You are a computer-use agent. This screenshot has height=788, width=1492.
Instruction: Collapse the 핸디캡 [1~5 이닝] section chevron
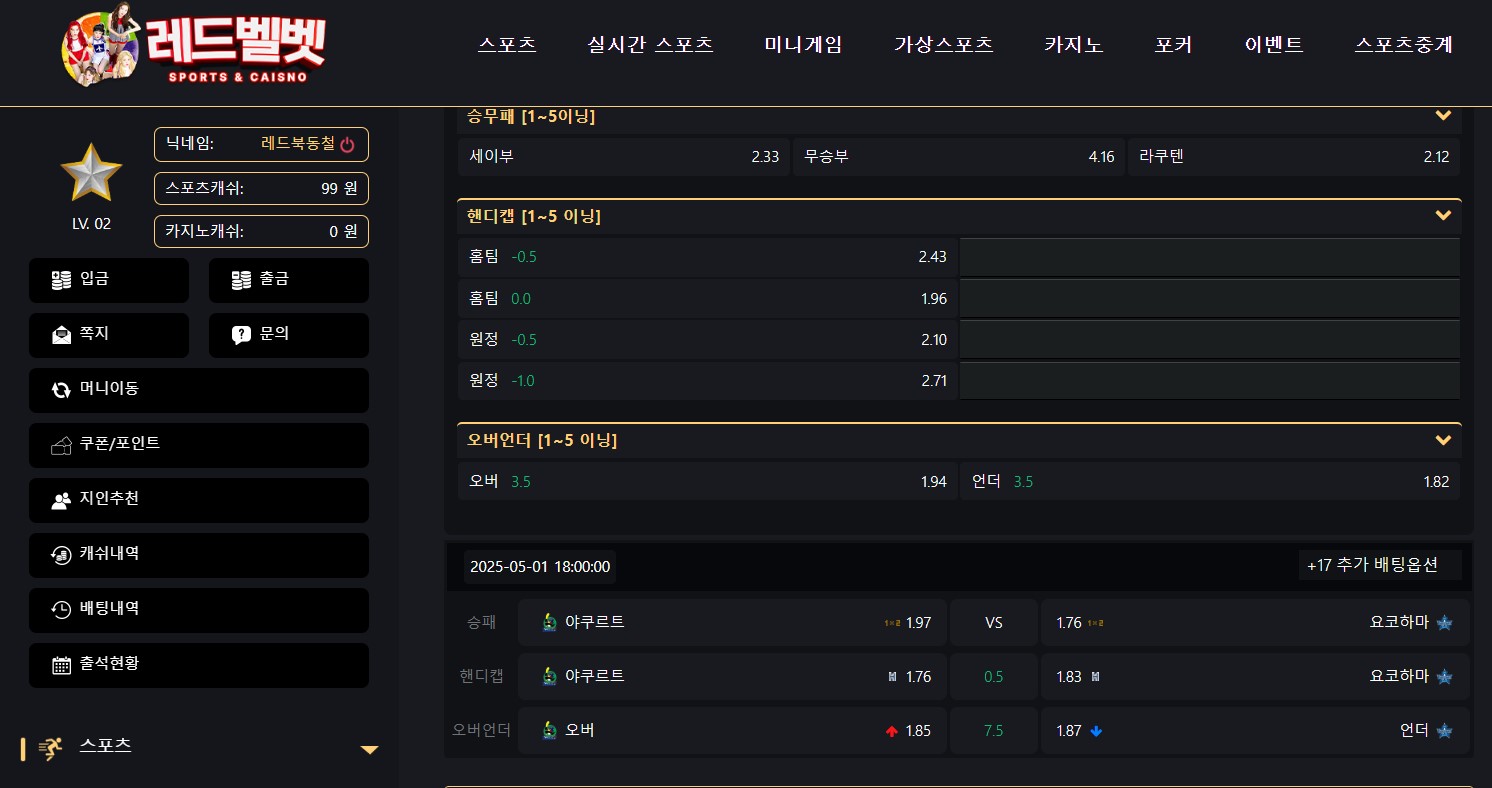coord(1443,216)
